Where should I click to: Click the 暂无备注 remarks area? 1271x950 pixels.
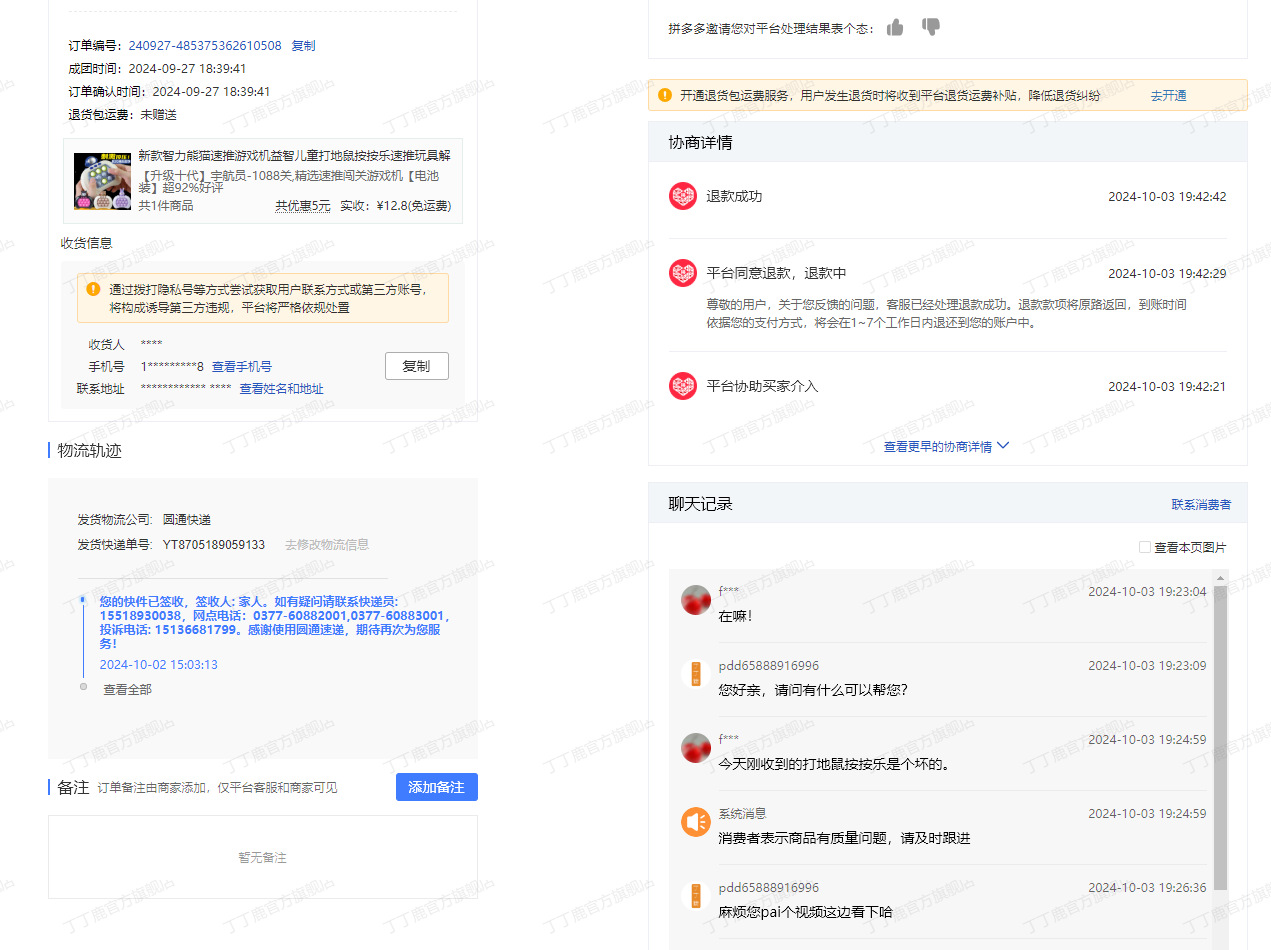[x=263, y=857]
